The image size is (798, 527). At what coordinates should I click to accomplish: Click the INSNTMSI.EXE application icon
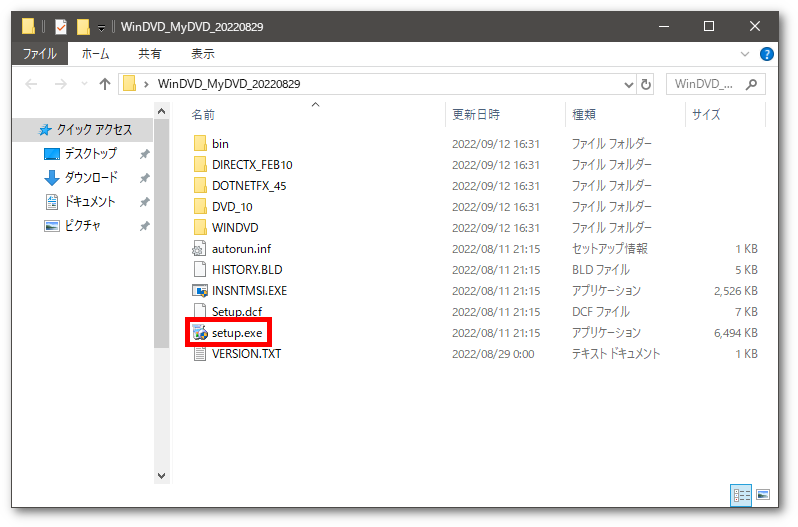[200, 290]
